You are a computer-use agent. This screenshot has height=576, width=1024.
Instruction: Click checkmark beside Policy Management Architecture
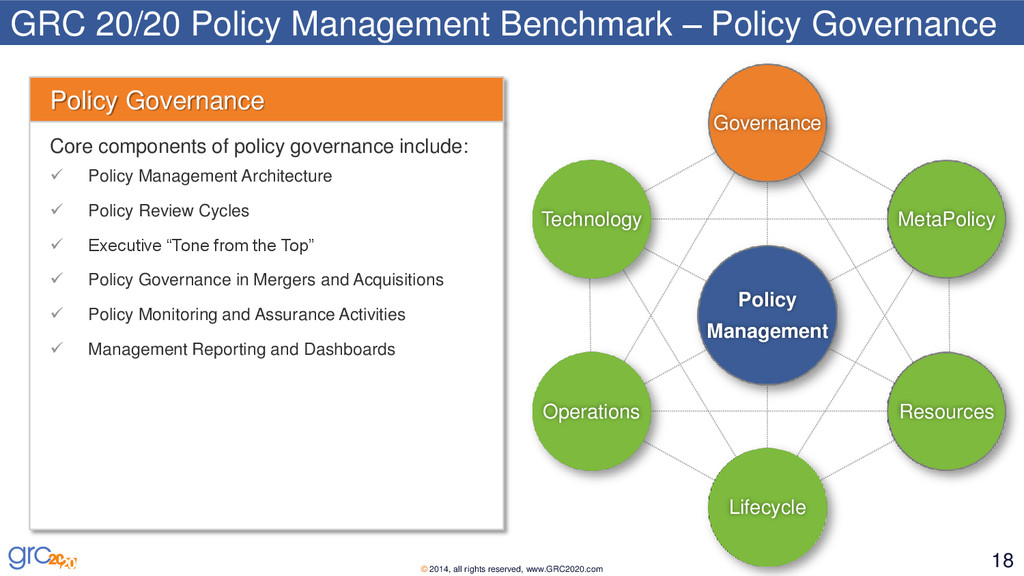[x=57, y=174]
